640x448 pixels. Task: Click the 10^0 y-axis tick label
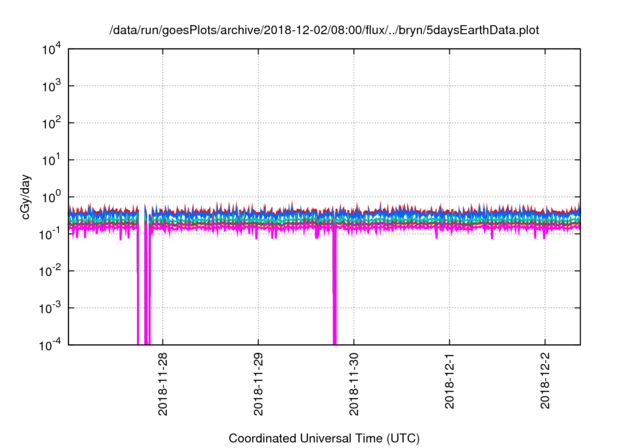click(x=51, y=197)
